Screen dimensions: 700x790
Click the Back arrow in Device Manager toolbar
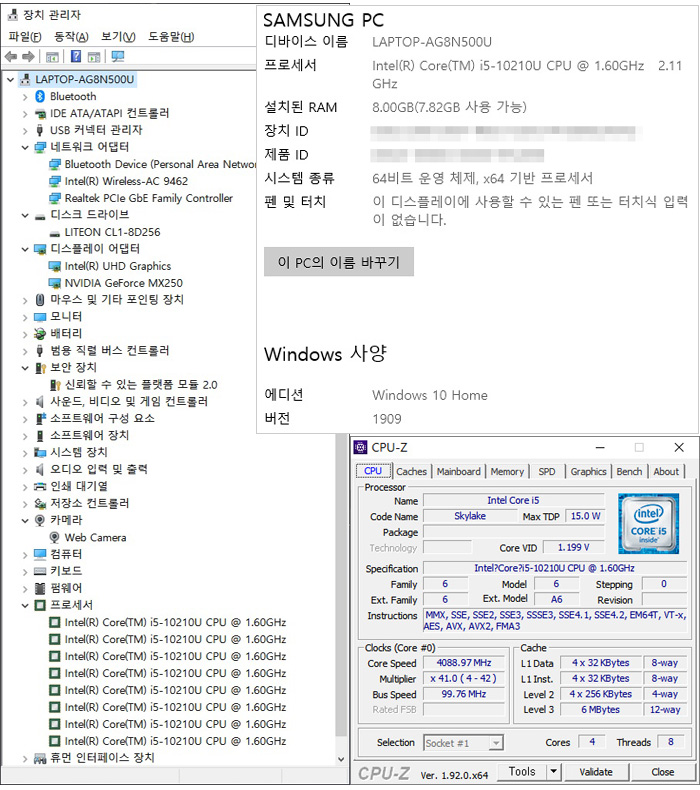pos(11,57)
